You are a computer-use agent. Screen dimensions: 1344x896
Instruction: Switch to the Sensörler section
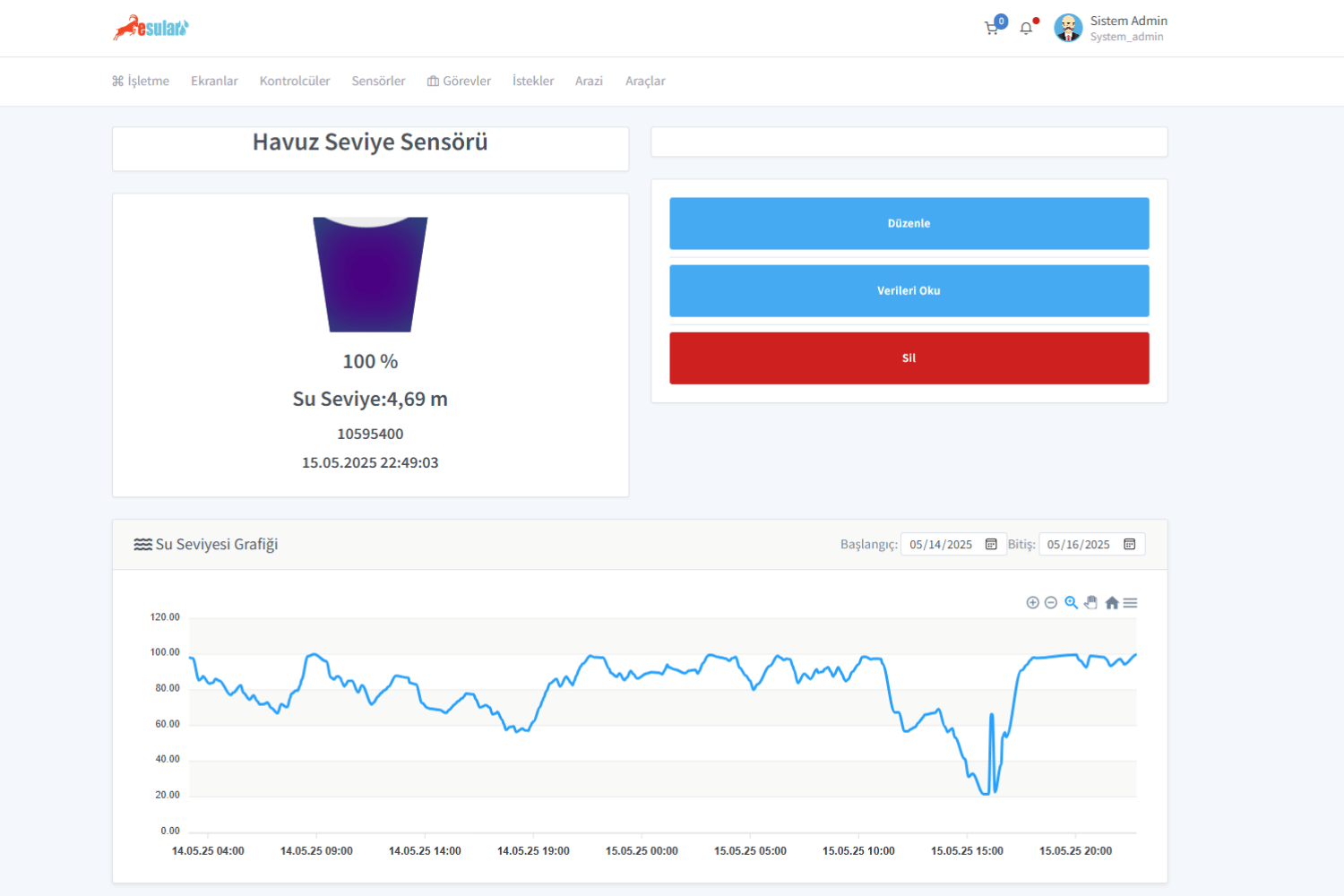click(378, 81)
